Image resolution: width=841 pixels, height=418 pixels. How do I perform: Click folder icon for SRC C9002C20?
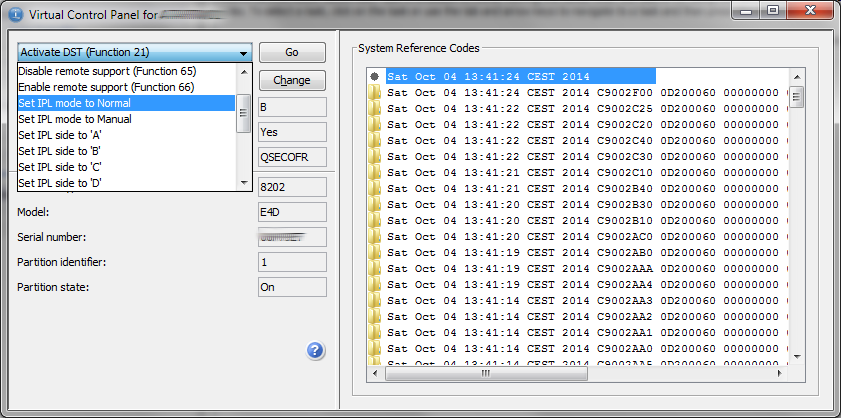click(374, 124)
